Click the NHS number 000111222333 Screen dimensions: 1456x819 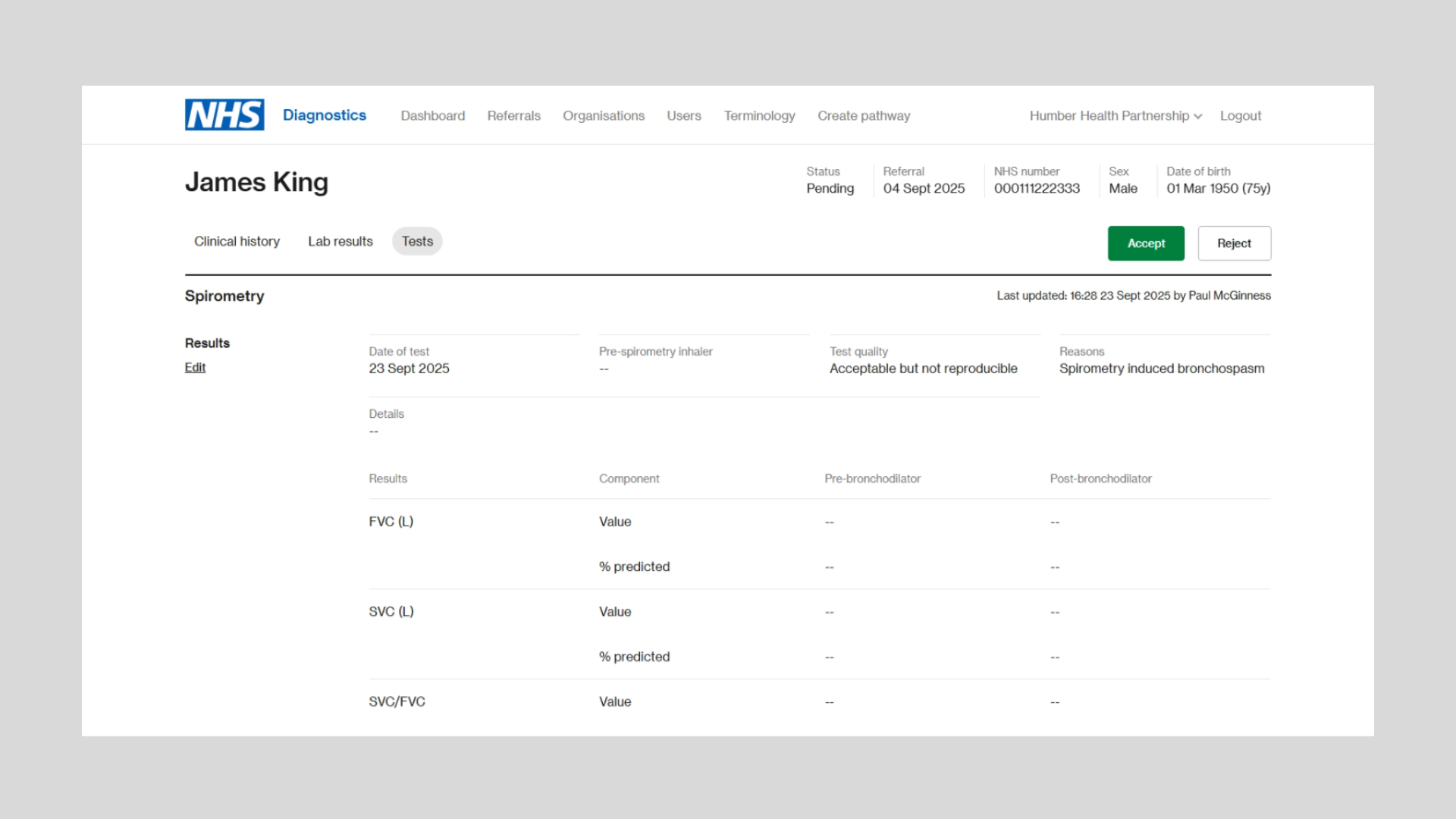1036,188
